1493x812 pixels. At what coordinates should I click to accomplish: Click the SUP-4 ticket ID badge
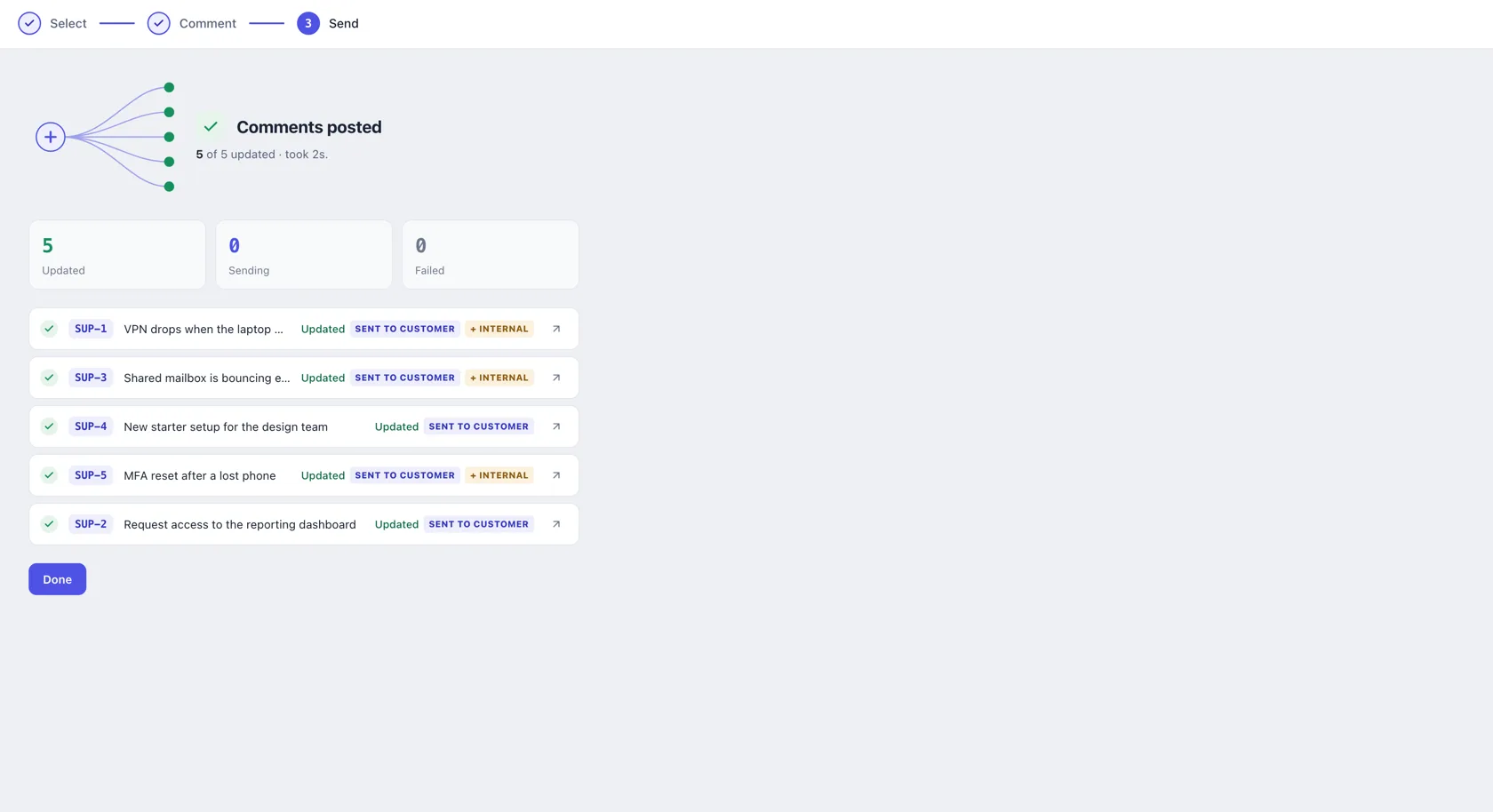point(91,426)
